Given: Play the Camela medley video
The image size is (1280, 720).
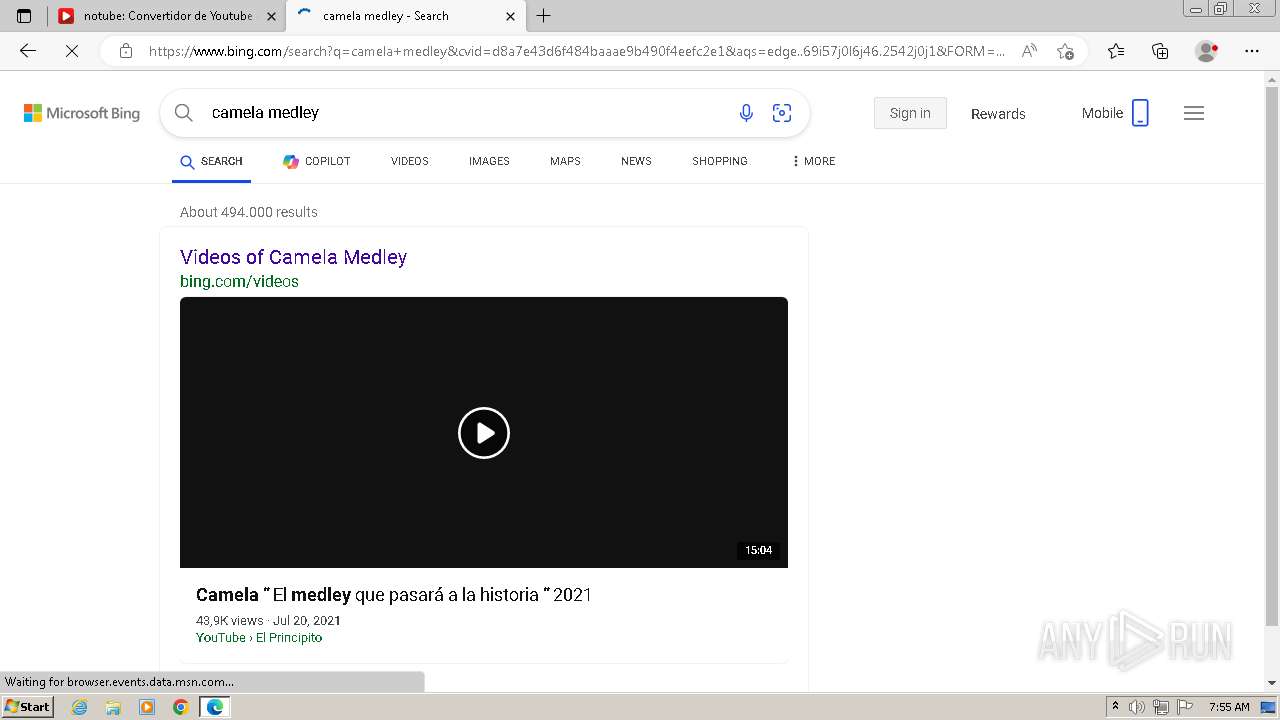Looking at the screenshot, I should click(x=484, y=433).
